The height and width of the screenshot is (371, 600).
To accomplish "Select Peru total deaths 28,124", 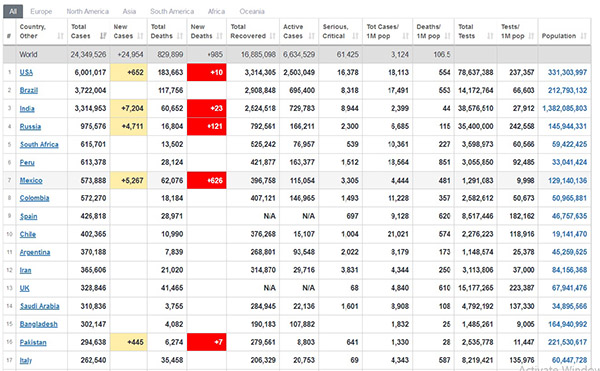I will click(172, 163).
